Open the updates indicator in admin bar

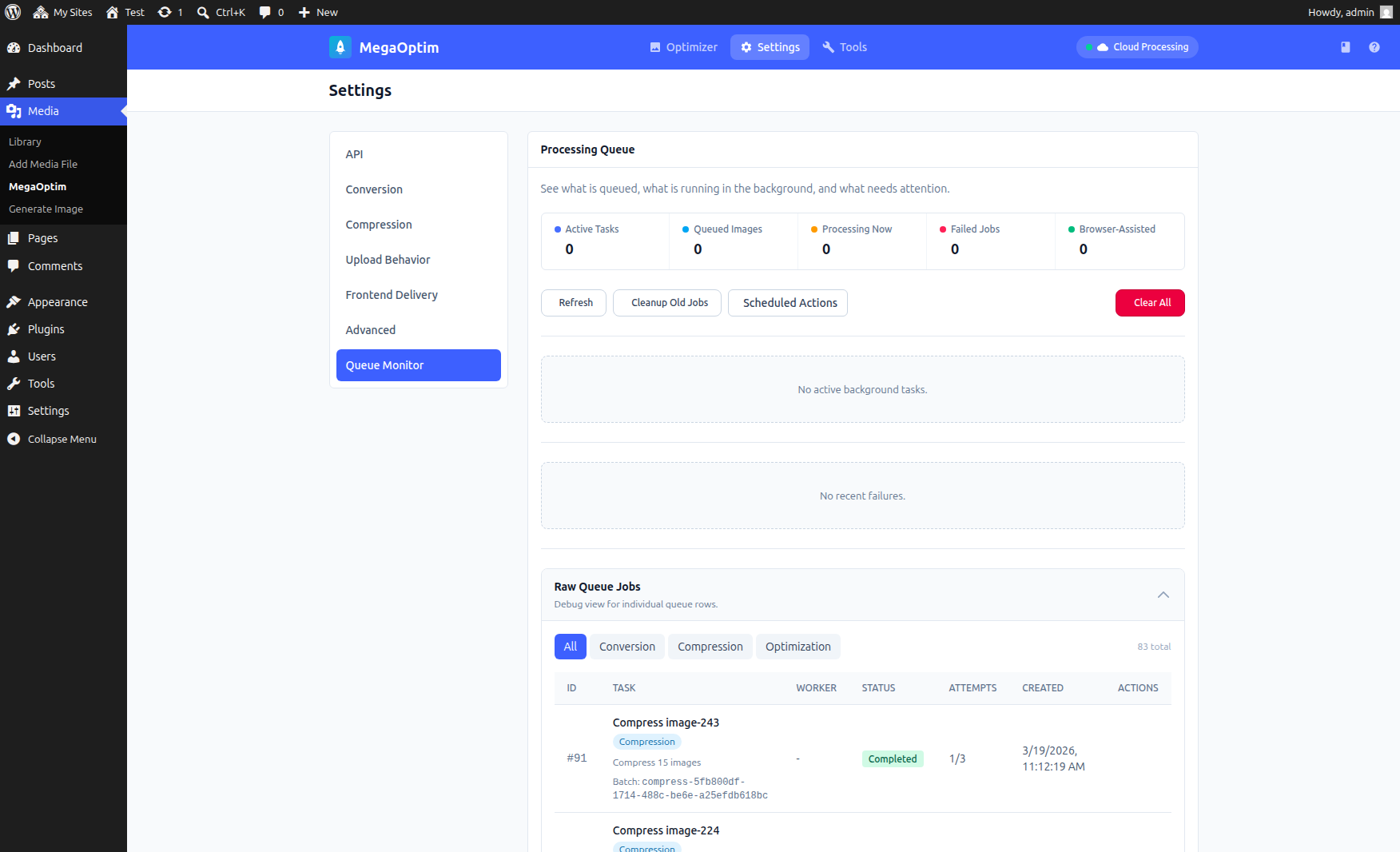pyautogui.click(x=170, y=12)
